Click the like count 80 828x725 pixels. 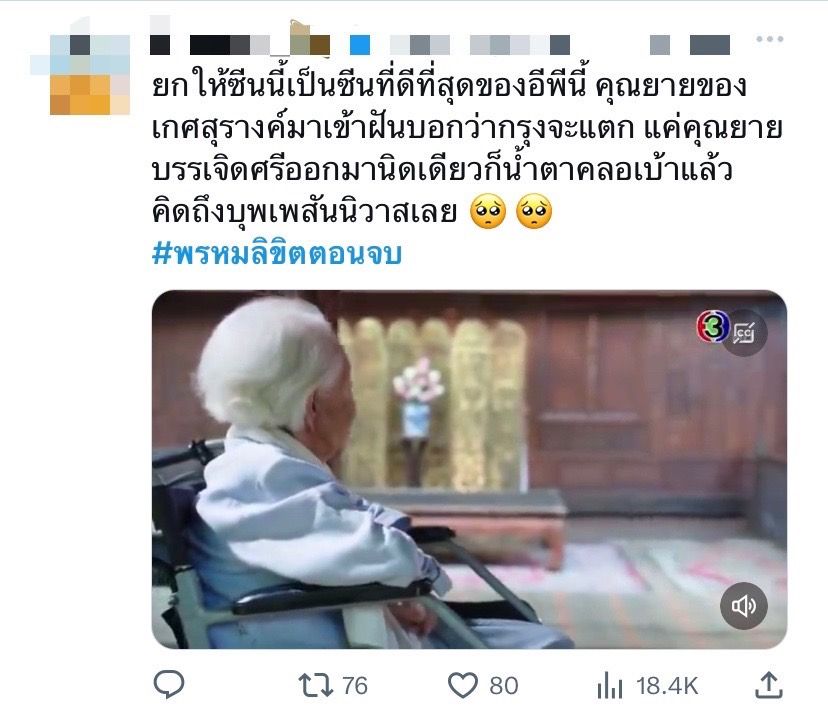tap(504, 685)
